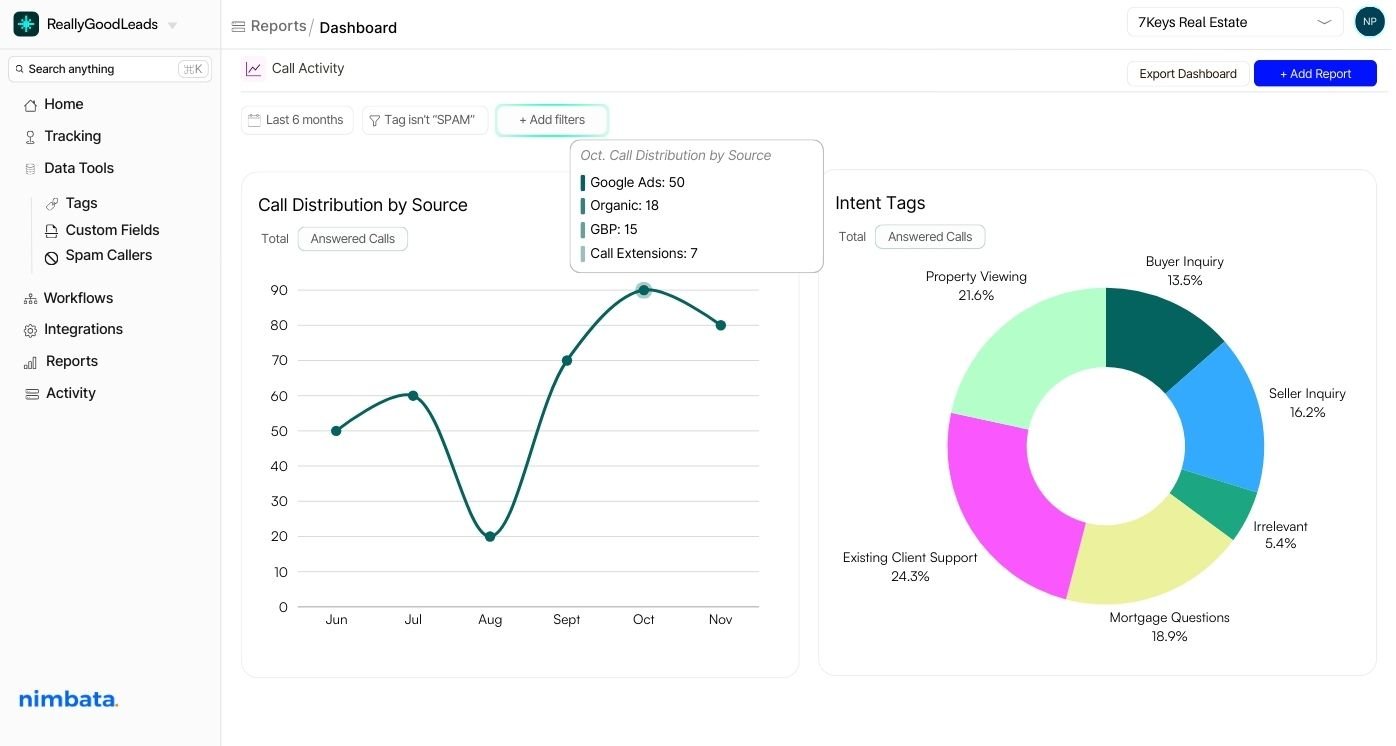Toggle Answered Calls in Call Distribution chart
Viewport: 1396px width, 746px height.
point(352,239)
